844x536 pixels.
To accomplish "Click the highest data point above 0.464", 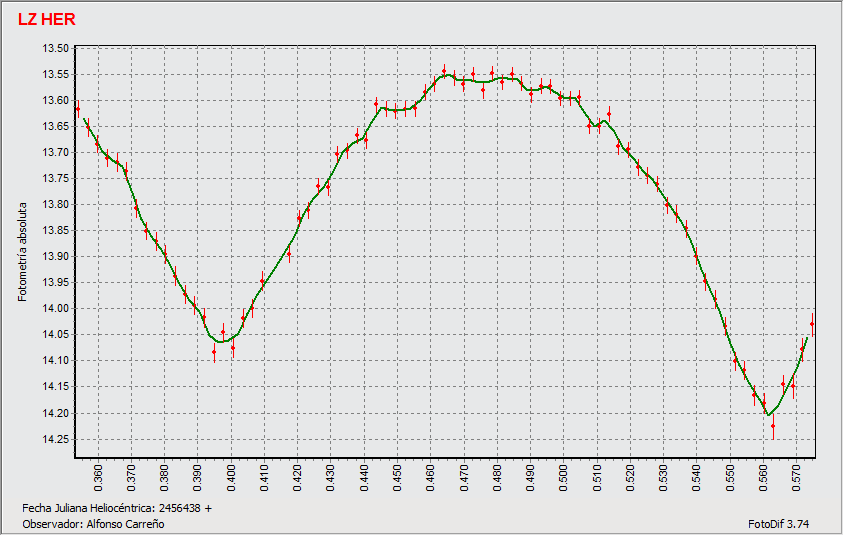I will (x=444, y=71).
